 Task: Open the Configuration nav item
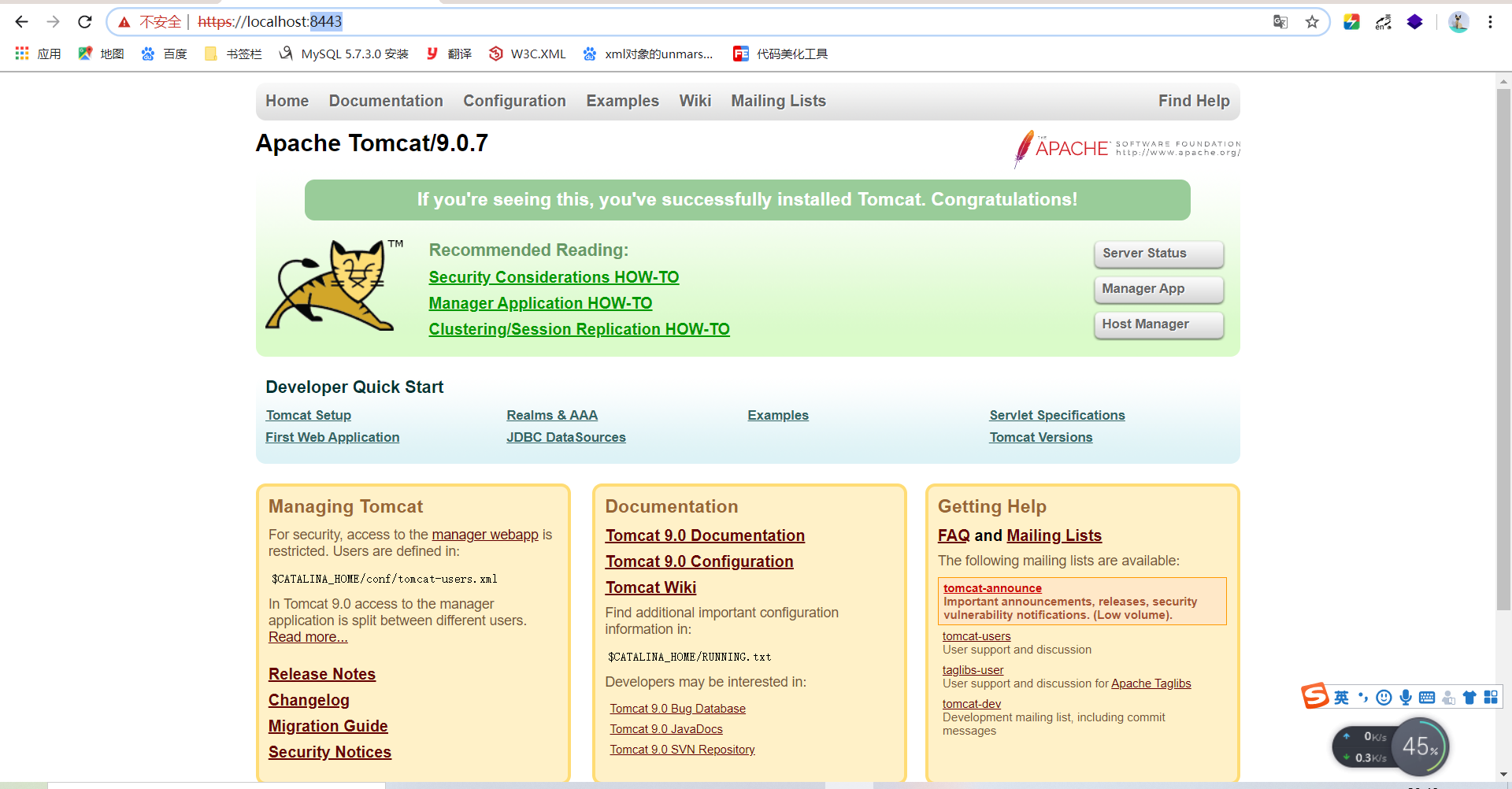point(514,101)
